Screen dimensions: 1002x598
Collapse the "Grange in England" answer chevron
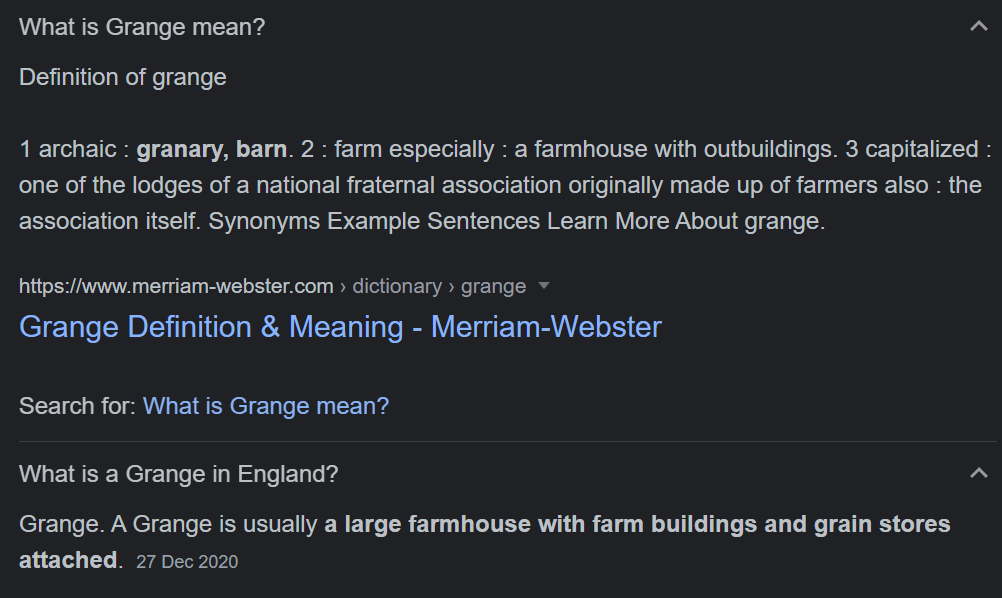click(979, 473)
